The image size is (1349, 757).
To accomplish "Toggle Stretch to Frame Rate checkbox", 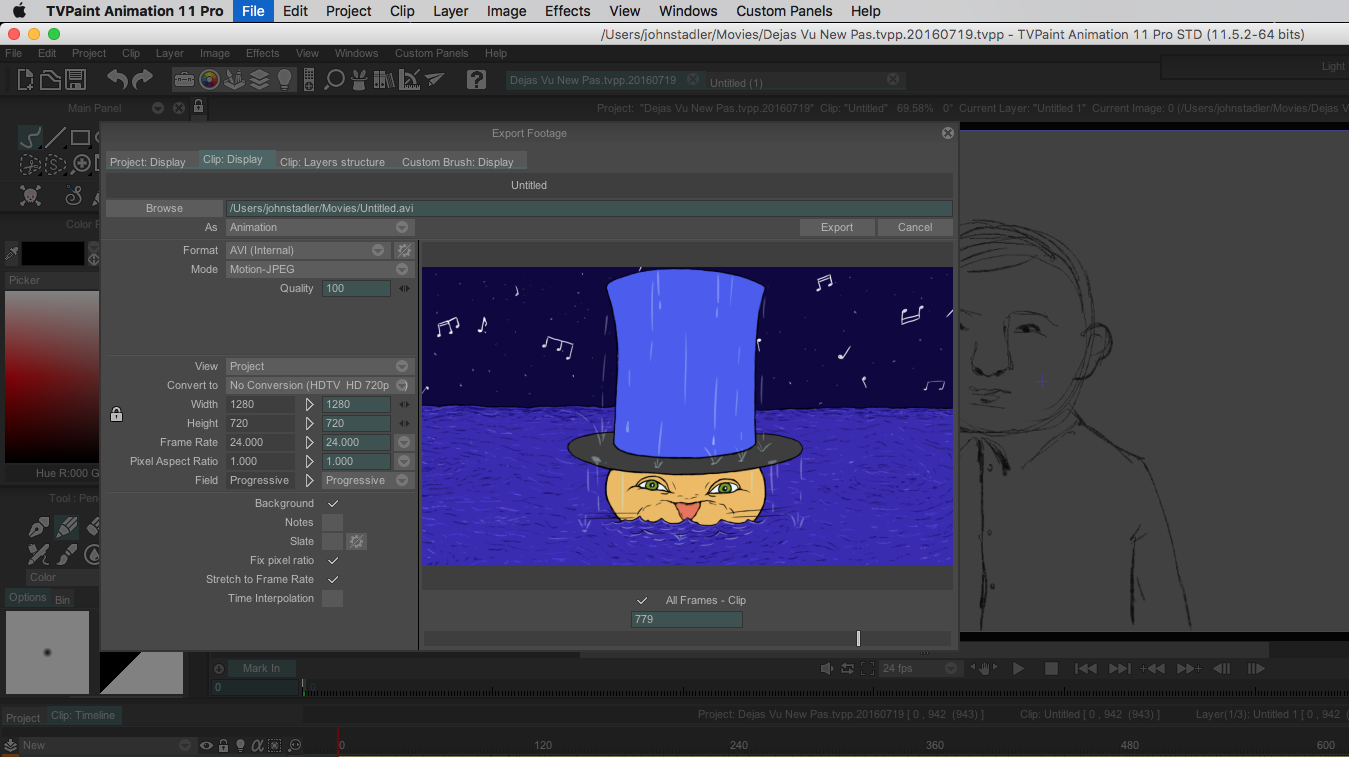I will 333,579.
